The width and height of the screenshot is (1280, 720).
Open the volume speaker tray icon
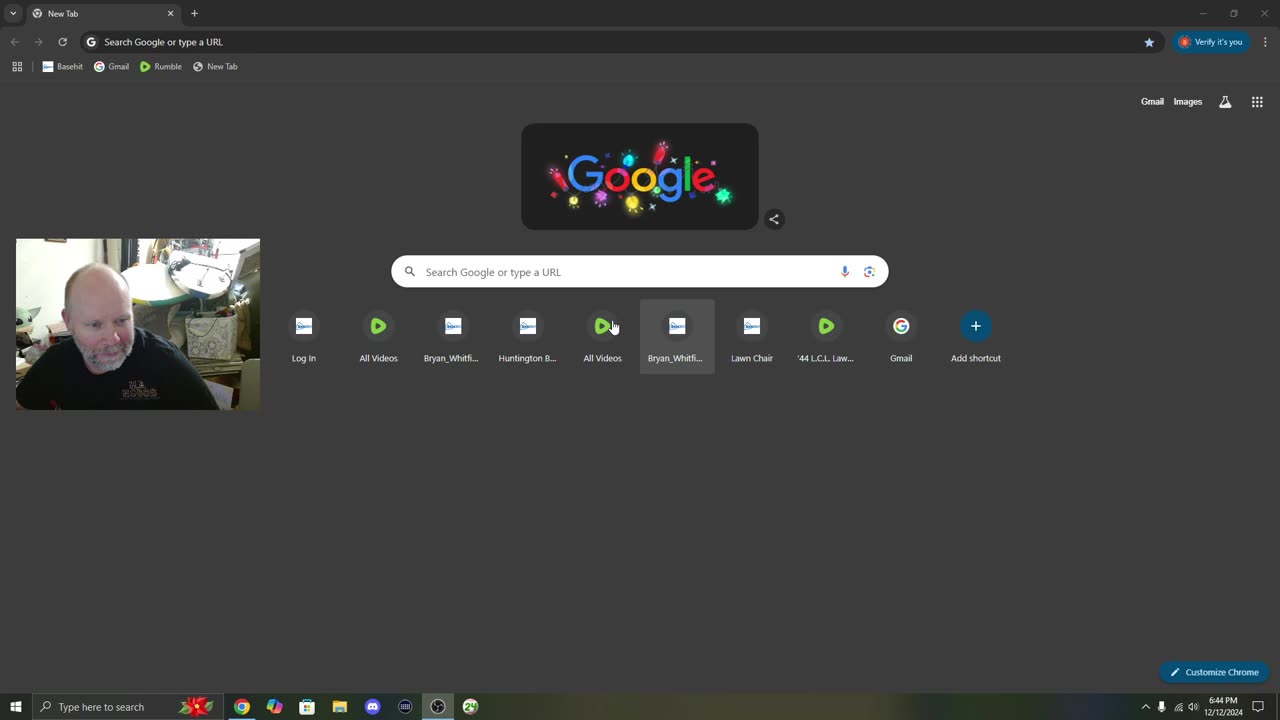coord(1193,707)
